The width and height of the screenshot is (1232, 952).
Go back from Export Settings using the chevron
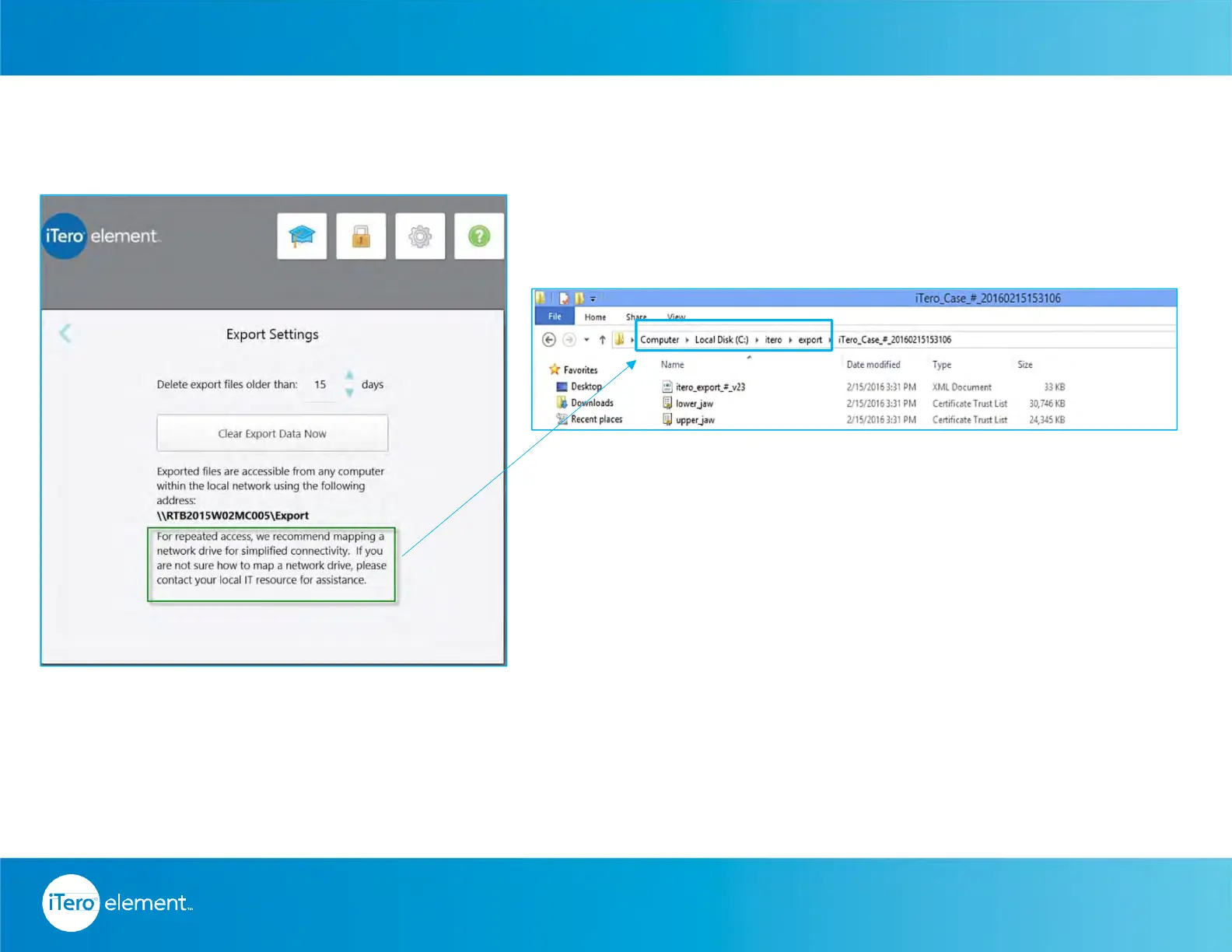[65, 334]
